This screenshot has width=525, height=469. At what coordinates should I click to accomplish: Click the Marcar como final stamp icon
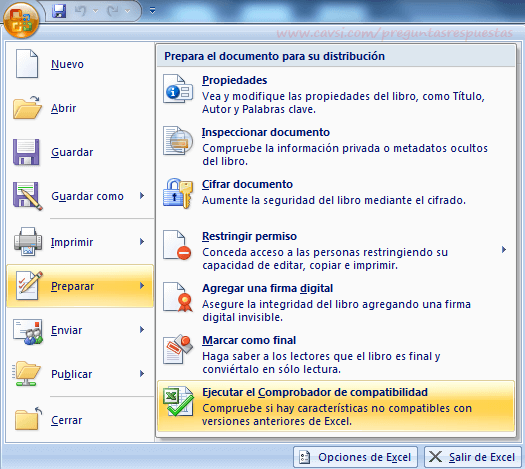coord(178,349)
